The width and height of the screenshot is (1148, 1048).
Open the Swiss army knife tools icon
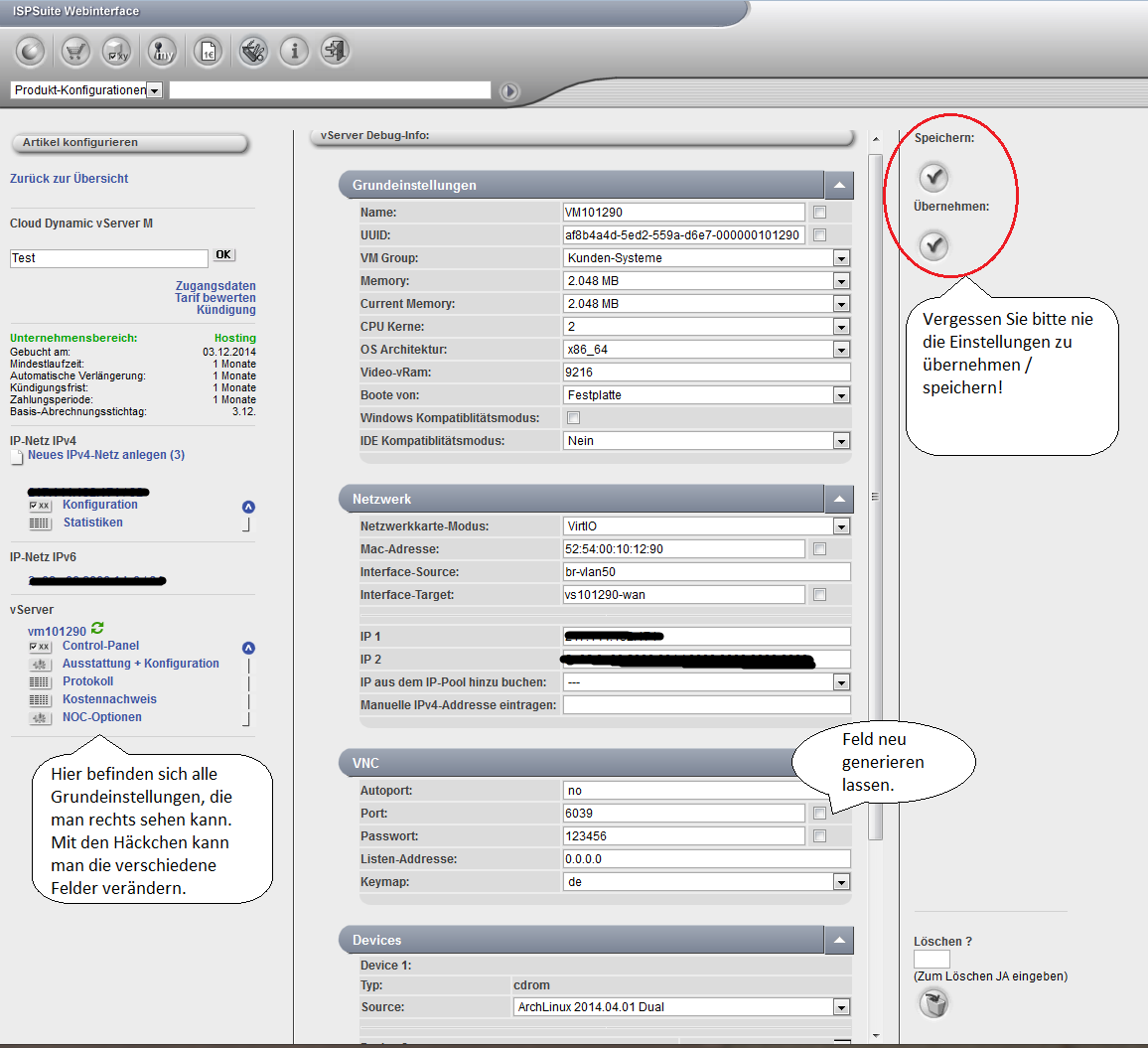pos(253,51)
